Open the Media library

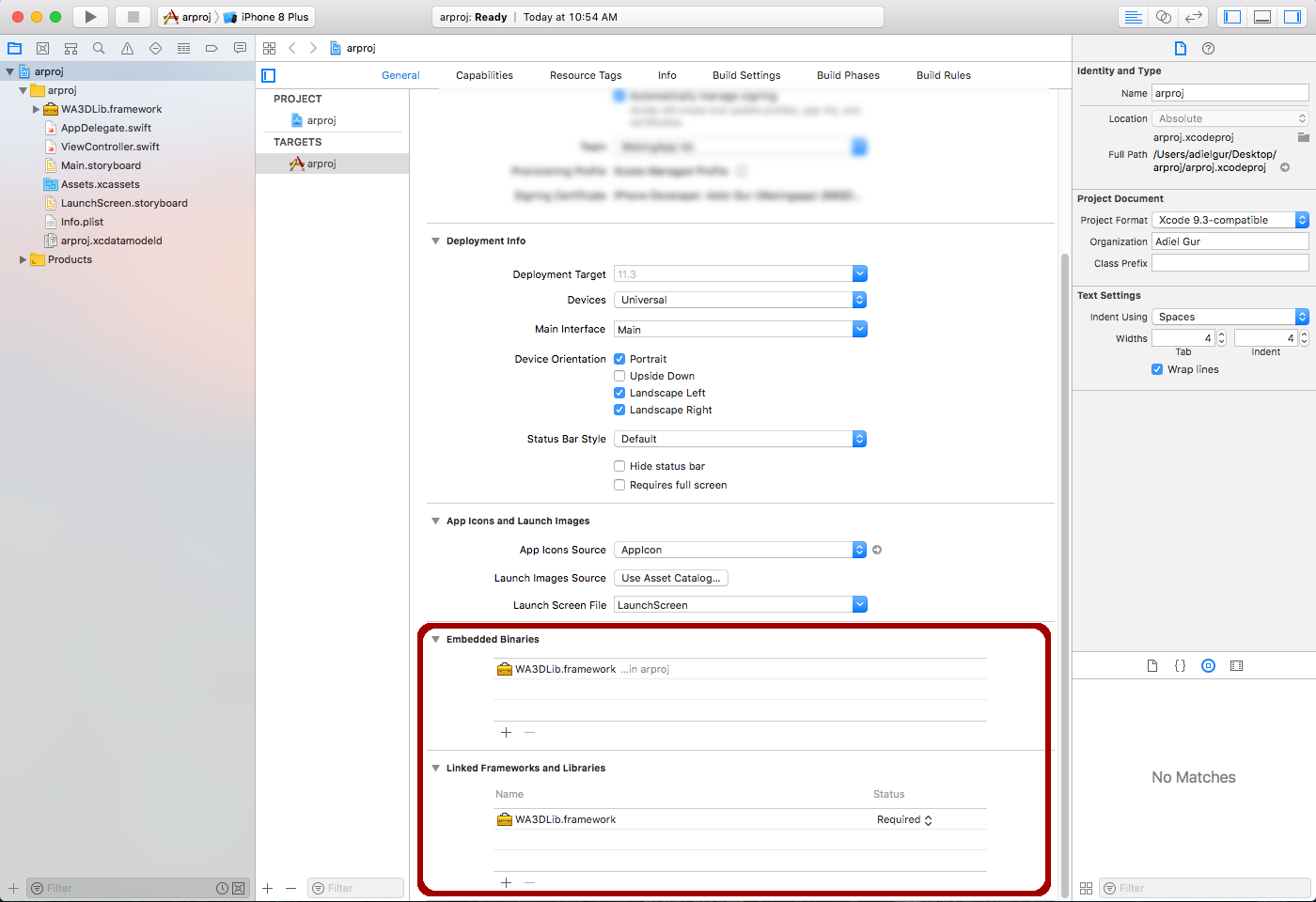coord(1237,665)
